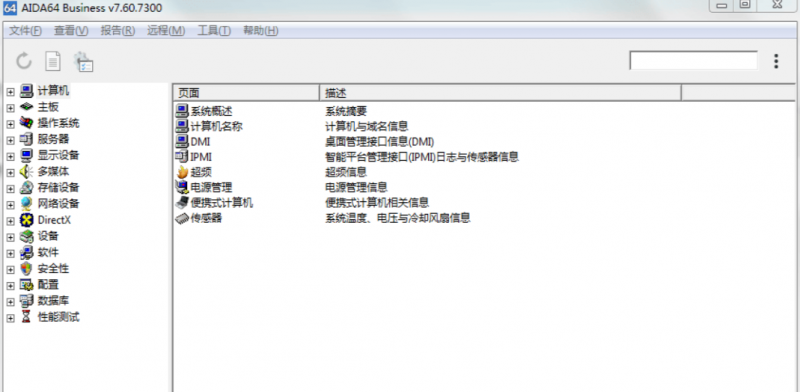Select the 桌面管理接口信息(DMI) description text

tap(380, 141)
